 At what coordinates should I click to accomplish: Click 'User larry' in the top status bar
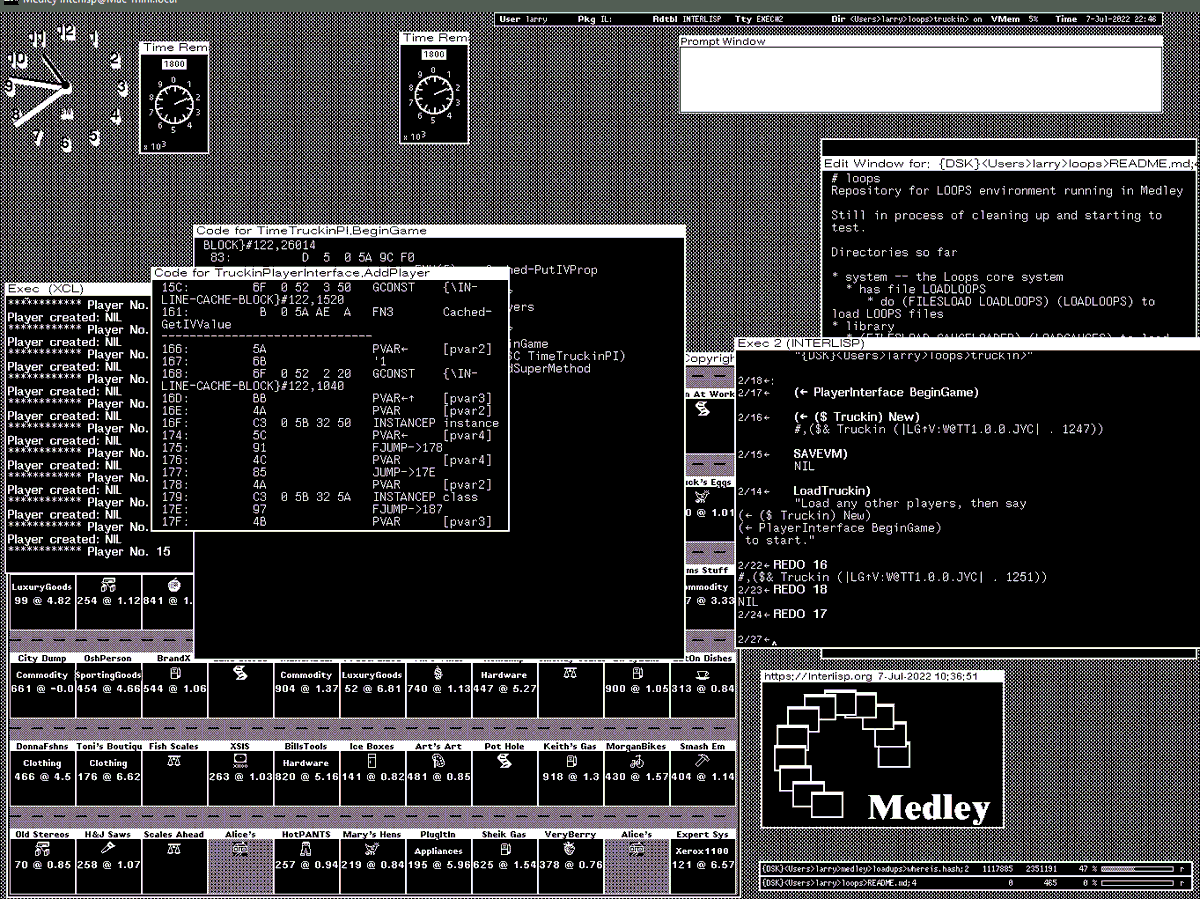click(x=523, y=19)
